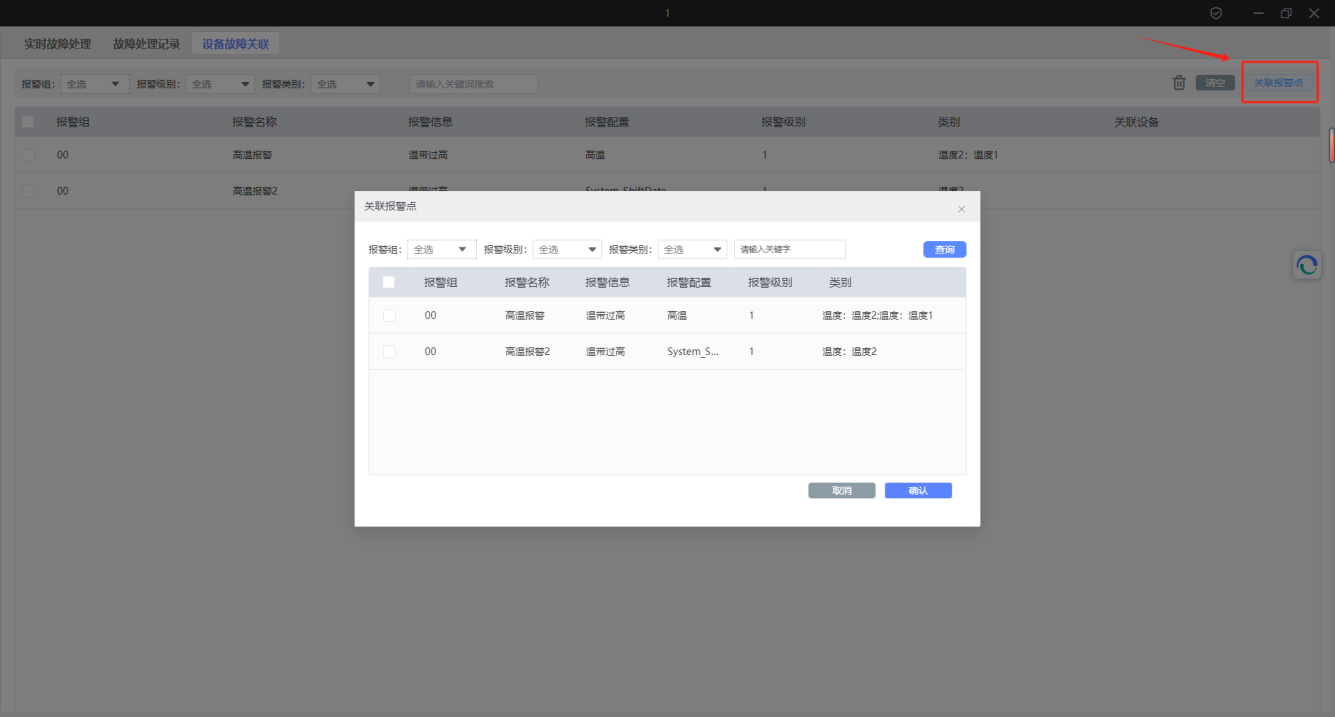1335x717 pixels.
Task: Click the blue circular floating icon
Action: point(1306,265)
